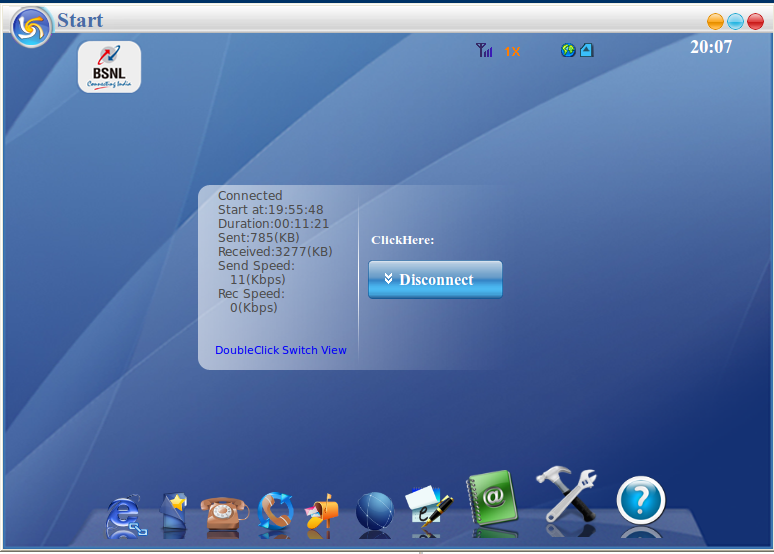Click the Start title text
The height and width of the screenshot is (554, 774).
tap(80, 20)
